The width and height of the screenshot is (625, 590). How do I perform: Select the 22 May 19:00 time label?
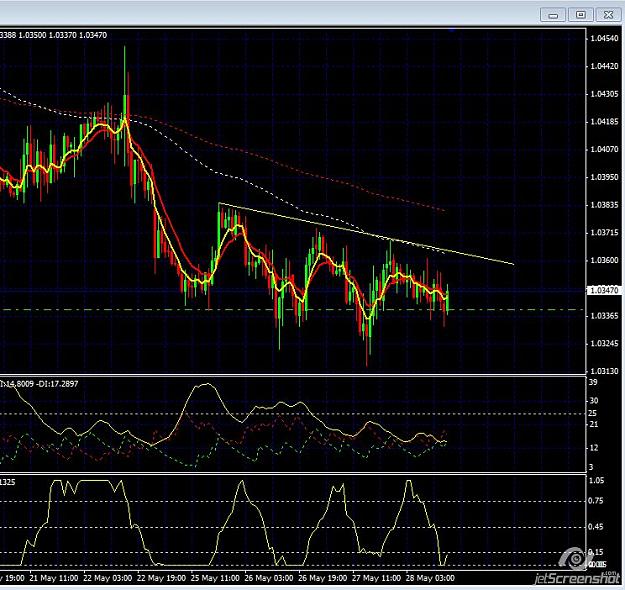(x=161, y=578)
